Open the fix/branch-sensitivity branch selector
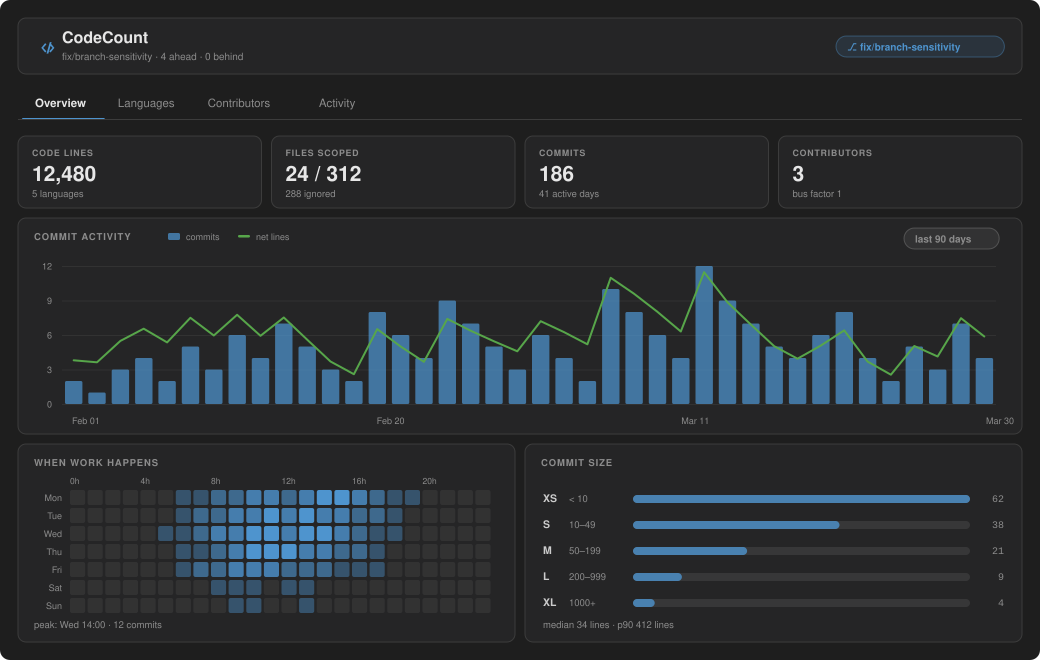The height and width of the screenshot is (660, 1040). (919, 47)
